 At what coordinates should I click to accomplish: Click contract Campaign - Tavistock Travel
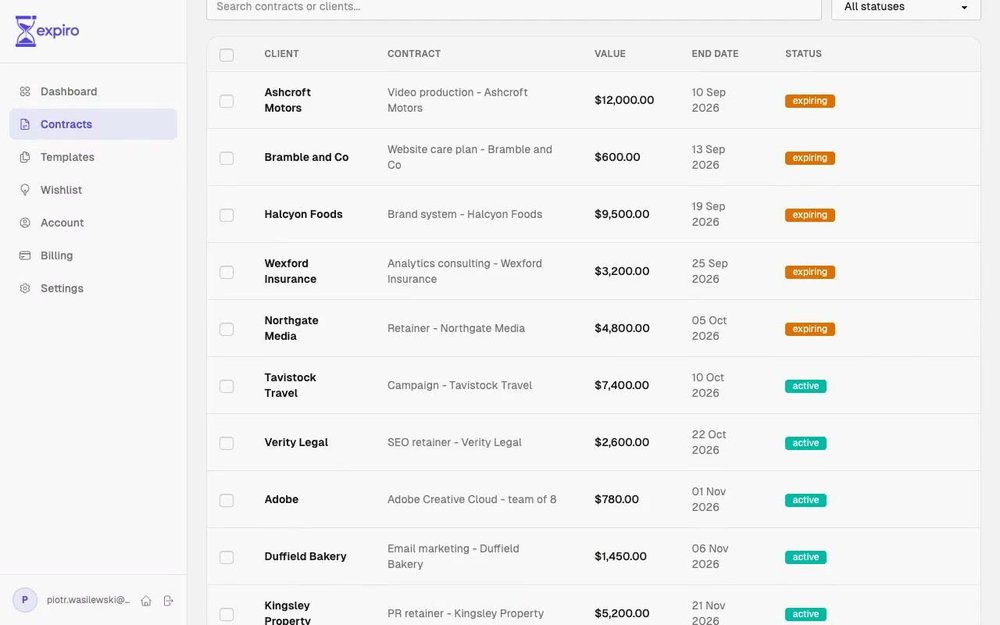coord(459,385)
